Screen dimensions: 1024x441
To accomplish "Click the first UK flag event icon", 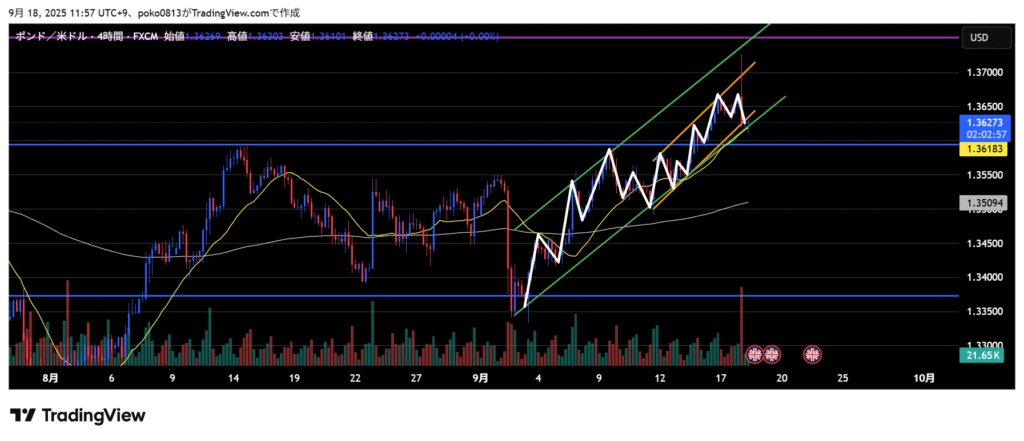I will coord(755,354).
